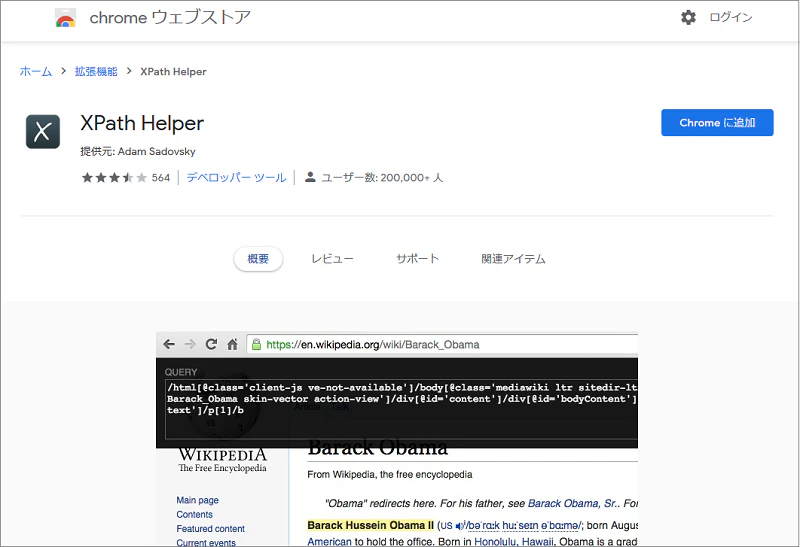Go to the ホーム breadcrumb link
Screen dimensions: 800x547
click(x=36, y=71)
